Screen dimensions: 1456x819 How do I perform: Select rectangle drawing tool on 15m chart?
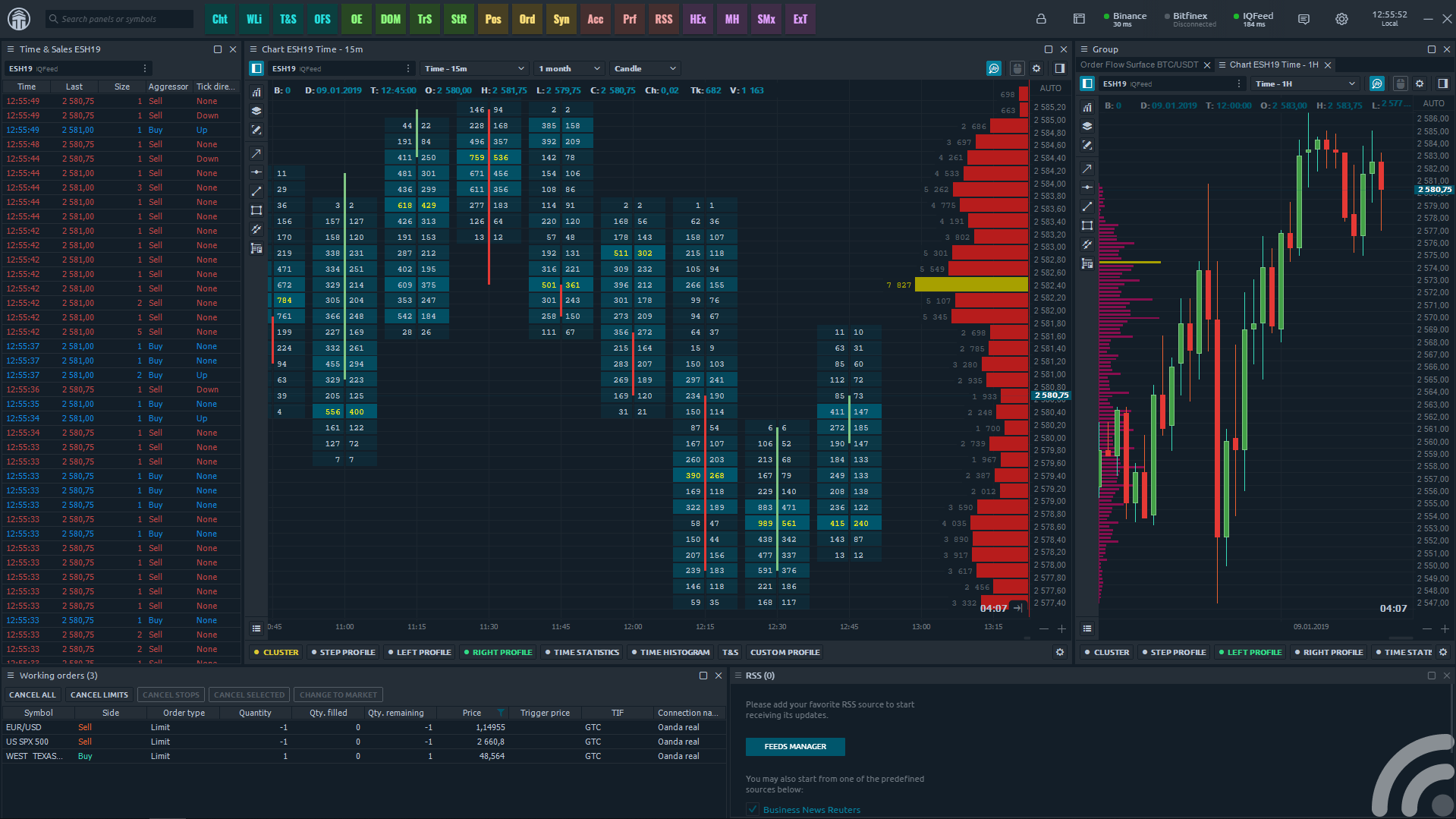256,210
